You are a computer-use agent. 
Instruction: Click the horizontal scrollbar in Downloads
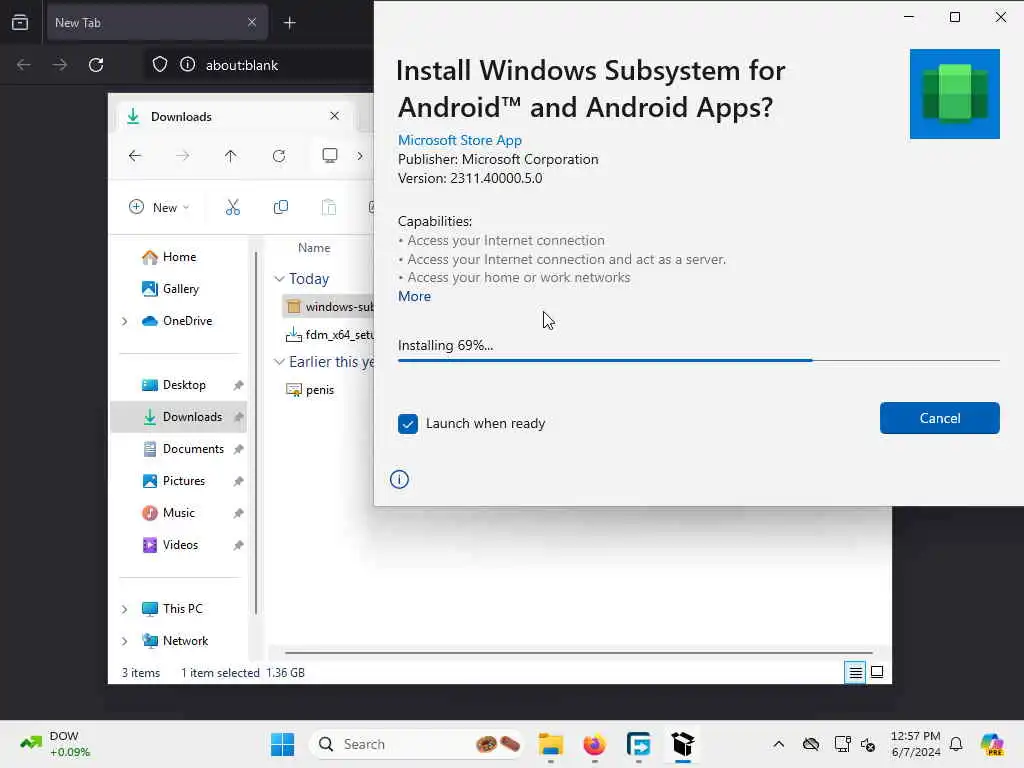point(579,652)
